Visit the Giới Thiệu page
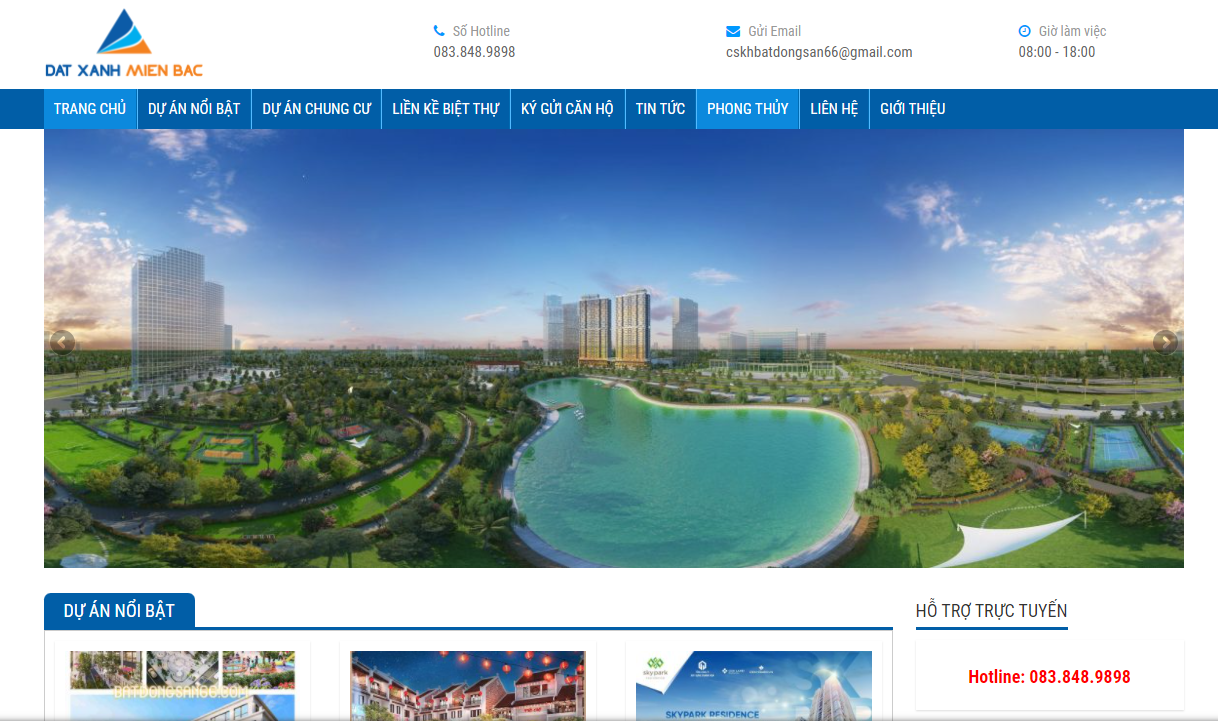This screenshot has height=721, width=1218. tap(912, 109)
